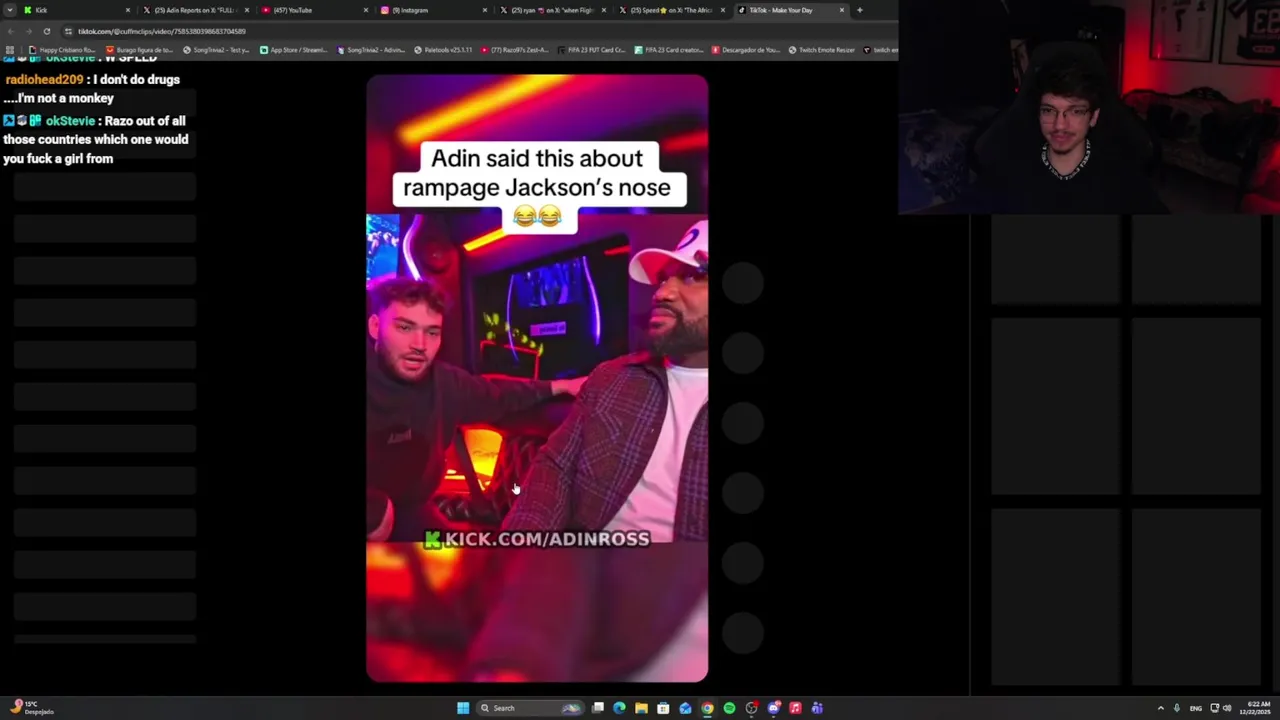
Task: Open network status in the system tray
Action: 1215,708
